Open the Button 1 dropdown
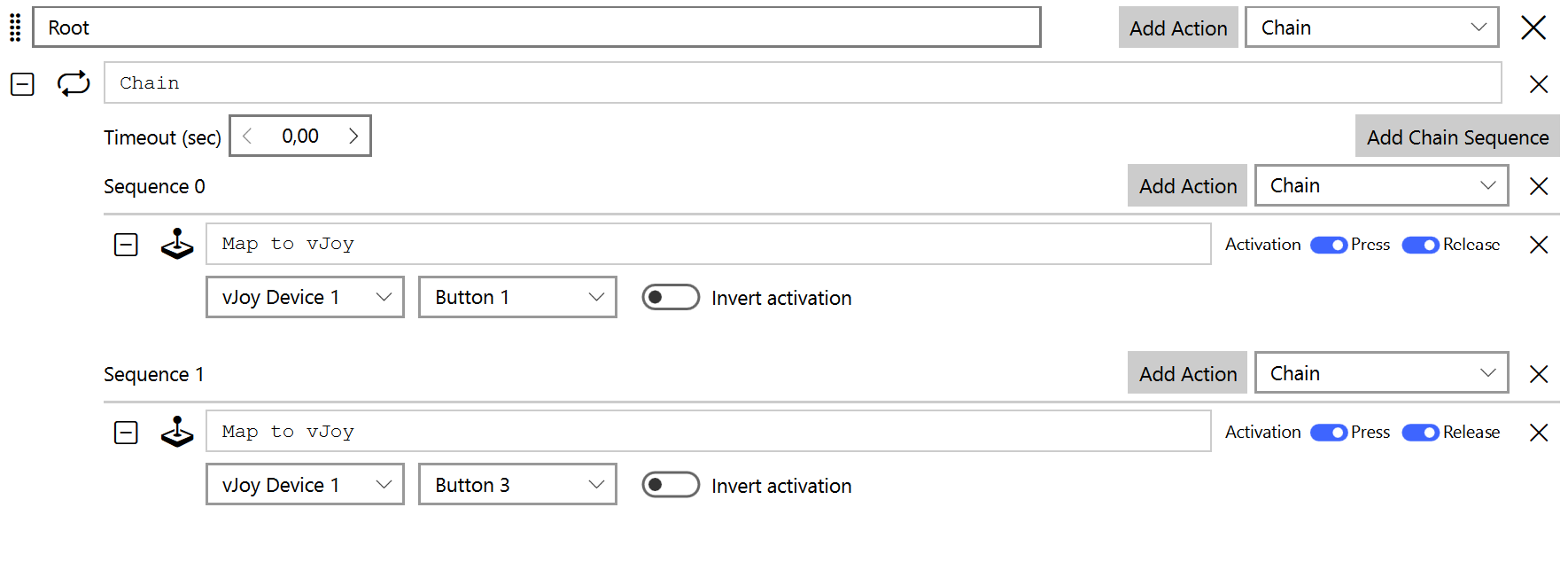The height and width of the screenshot is (570, 1568). [517, 297]
